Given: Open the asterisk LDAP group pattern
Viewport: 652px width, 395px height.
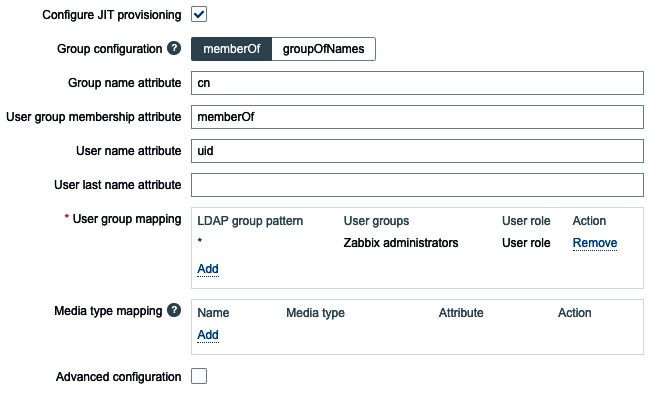Looking at the screenshot, I should [200, 241].
